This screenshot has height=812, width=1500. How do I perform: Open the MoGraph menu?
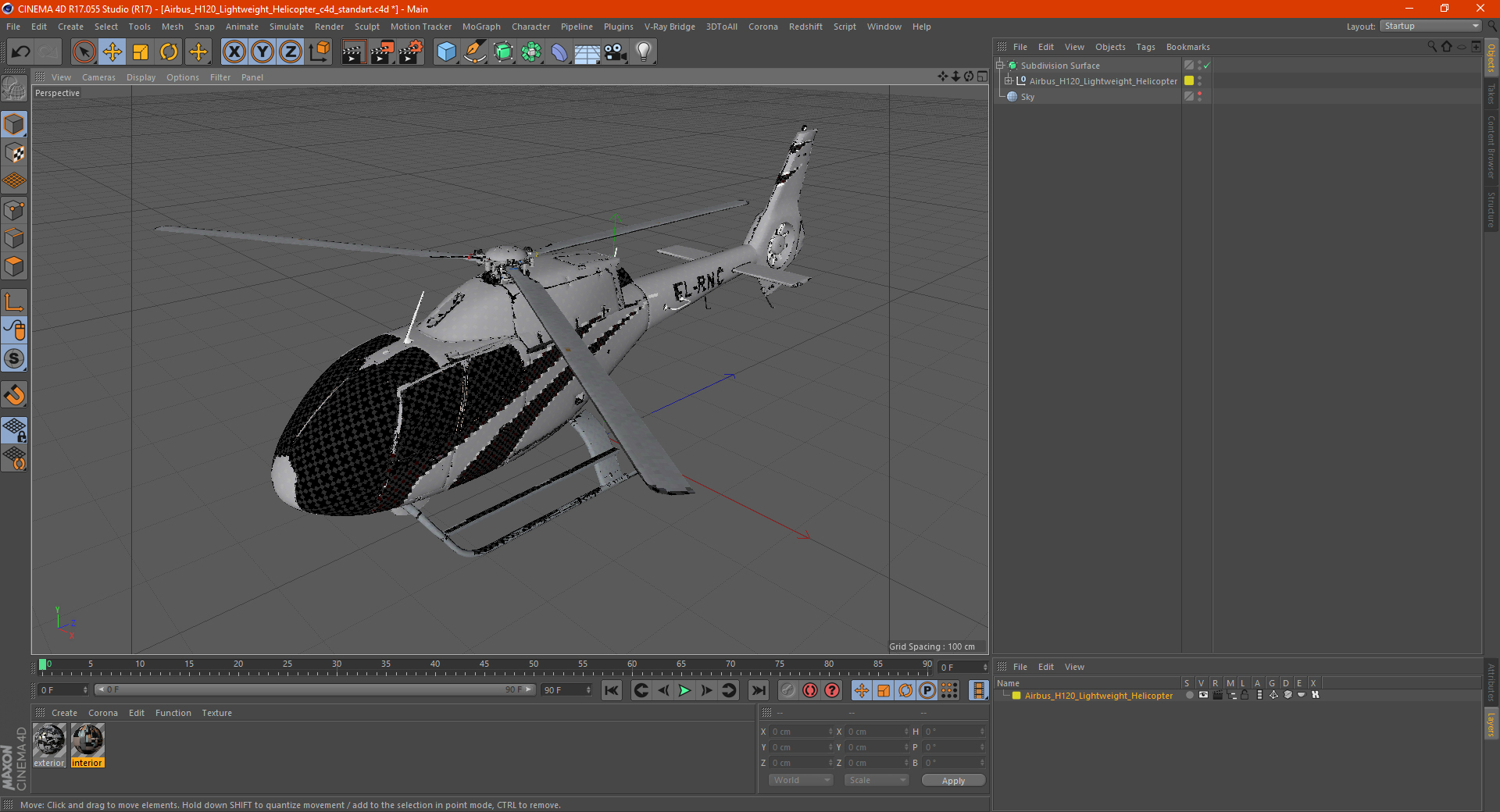[481, 27]
